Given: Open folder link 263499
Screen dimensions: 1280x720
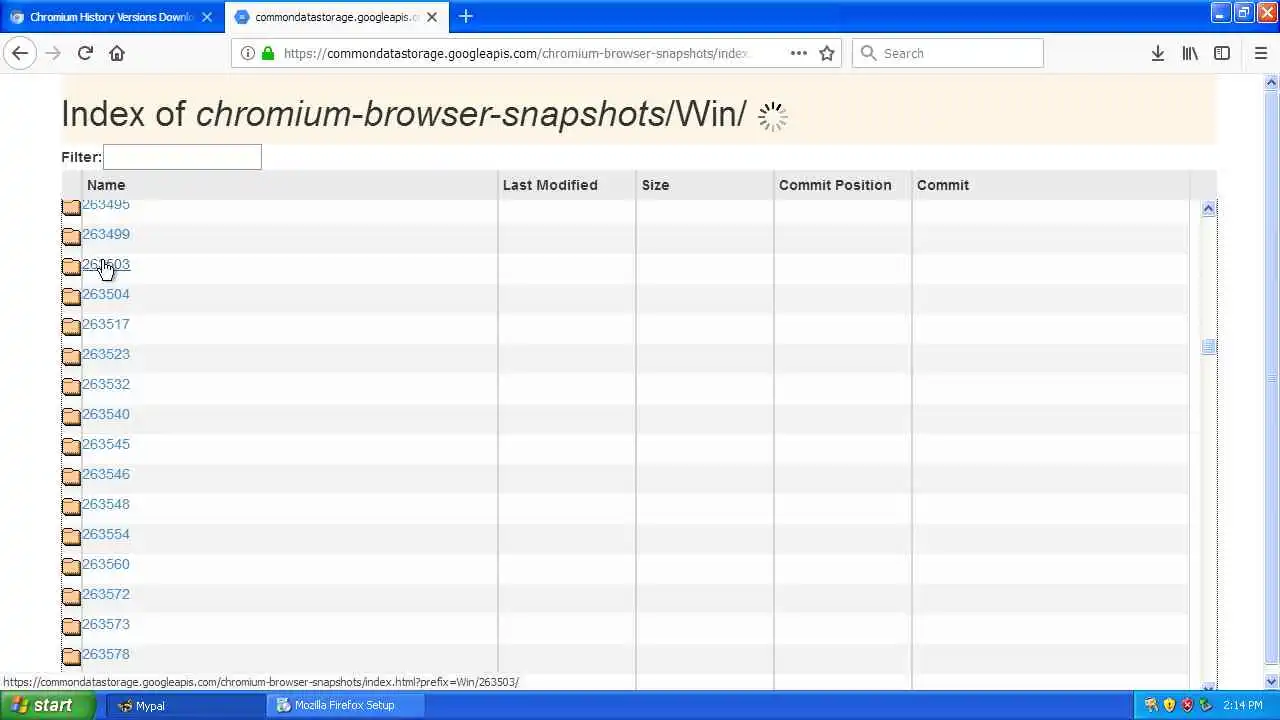Looking at the screenshot, I should tap(106, 234).
